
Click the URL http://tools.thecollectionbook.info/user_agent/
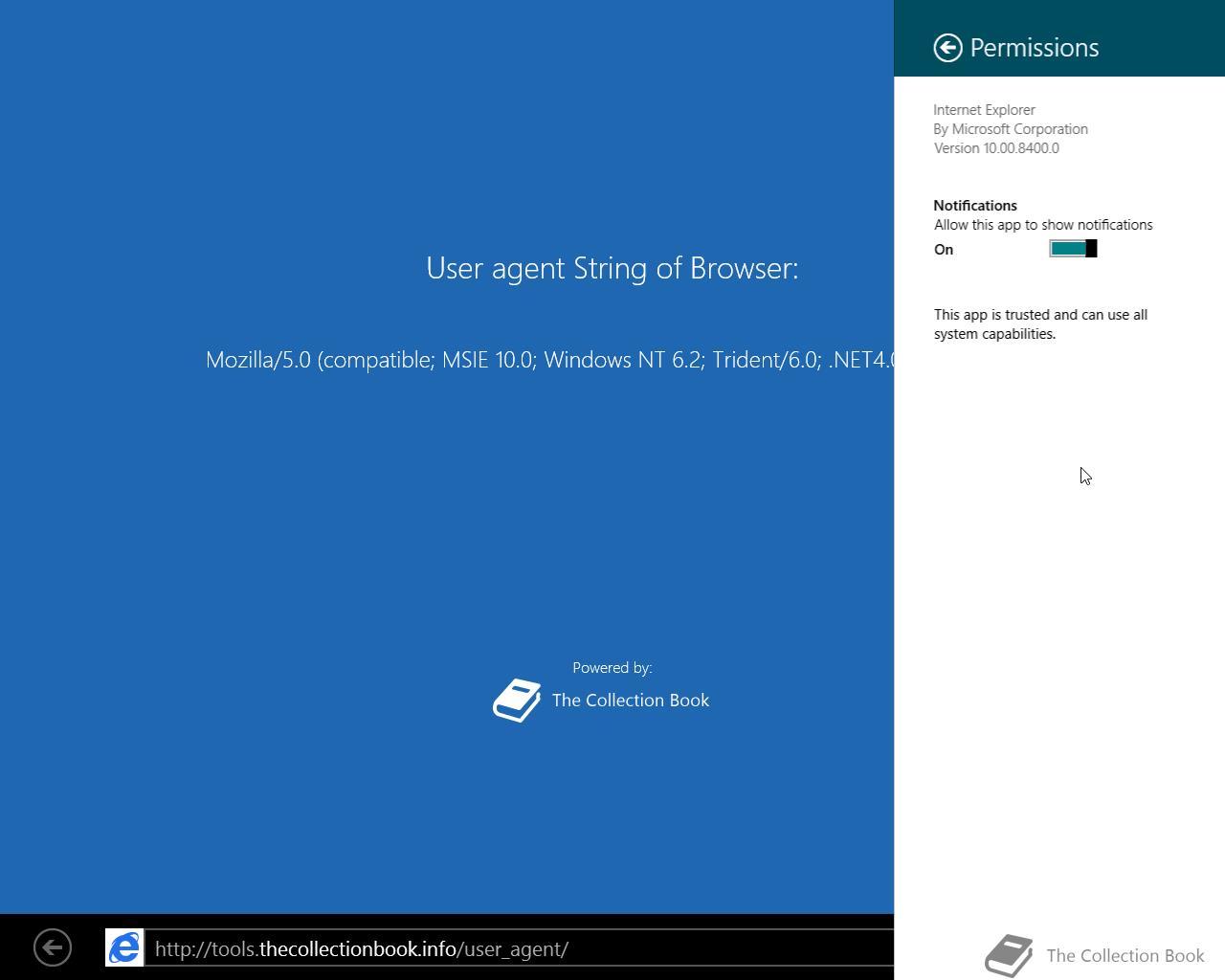coord(364,948)
